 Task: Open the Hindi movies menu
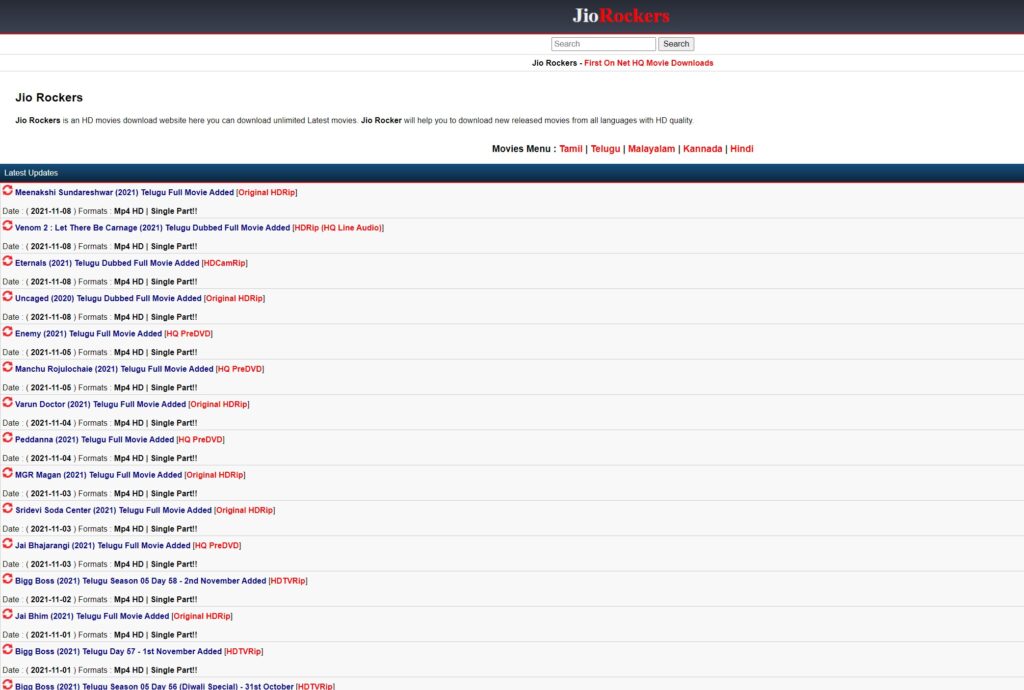point(742,149)
